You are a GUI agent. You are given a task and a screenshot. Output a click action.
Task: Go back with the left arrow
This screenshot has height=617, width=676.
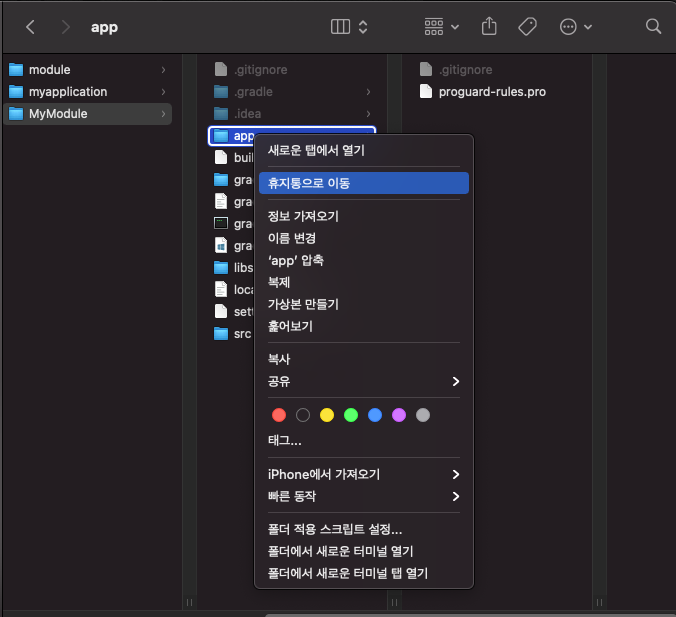click(x=30, y=27)
